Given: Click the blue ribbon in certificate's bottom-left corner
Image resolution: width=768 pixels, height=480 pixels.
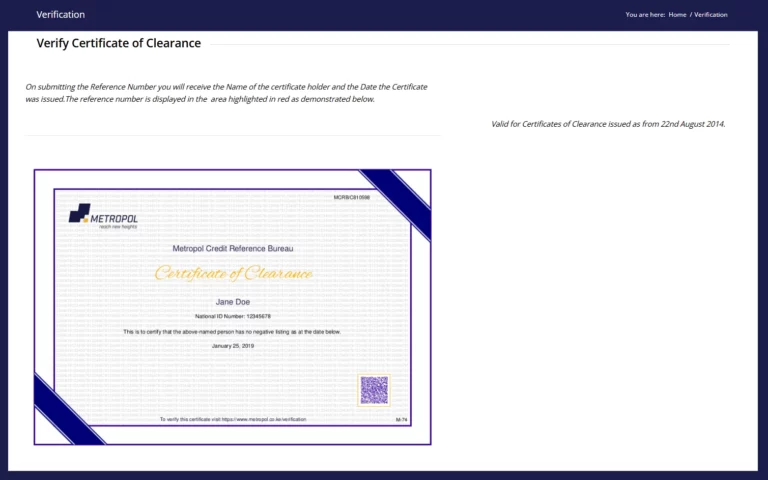Looking at the screenshot, I should tap(66, 411).
